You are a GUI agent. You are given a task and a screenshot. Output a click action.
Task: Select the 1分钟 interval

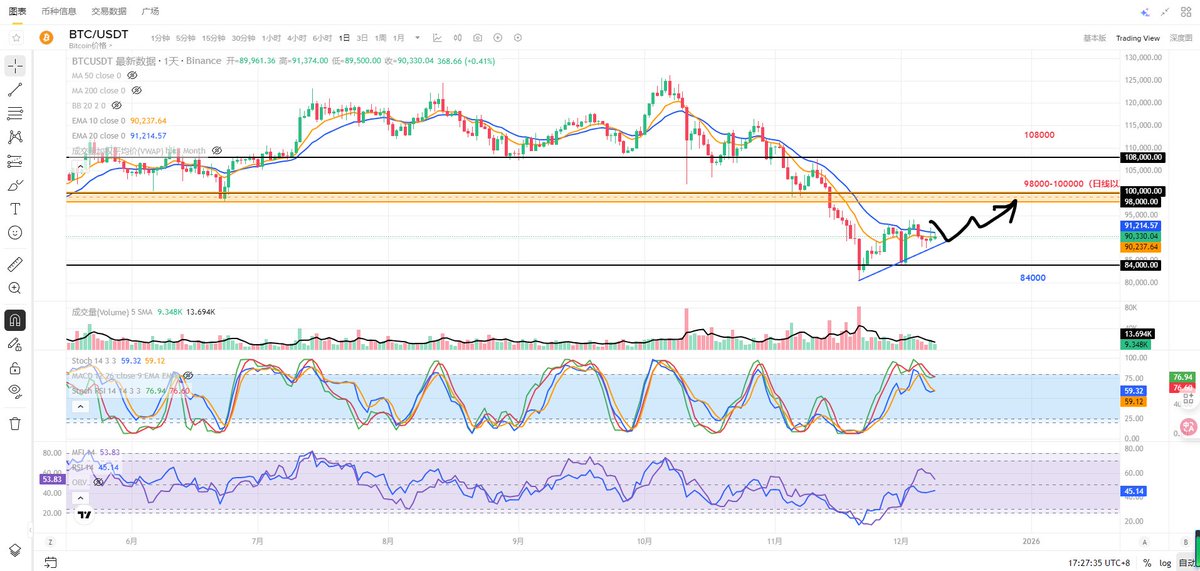tap(159, 38)
